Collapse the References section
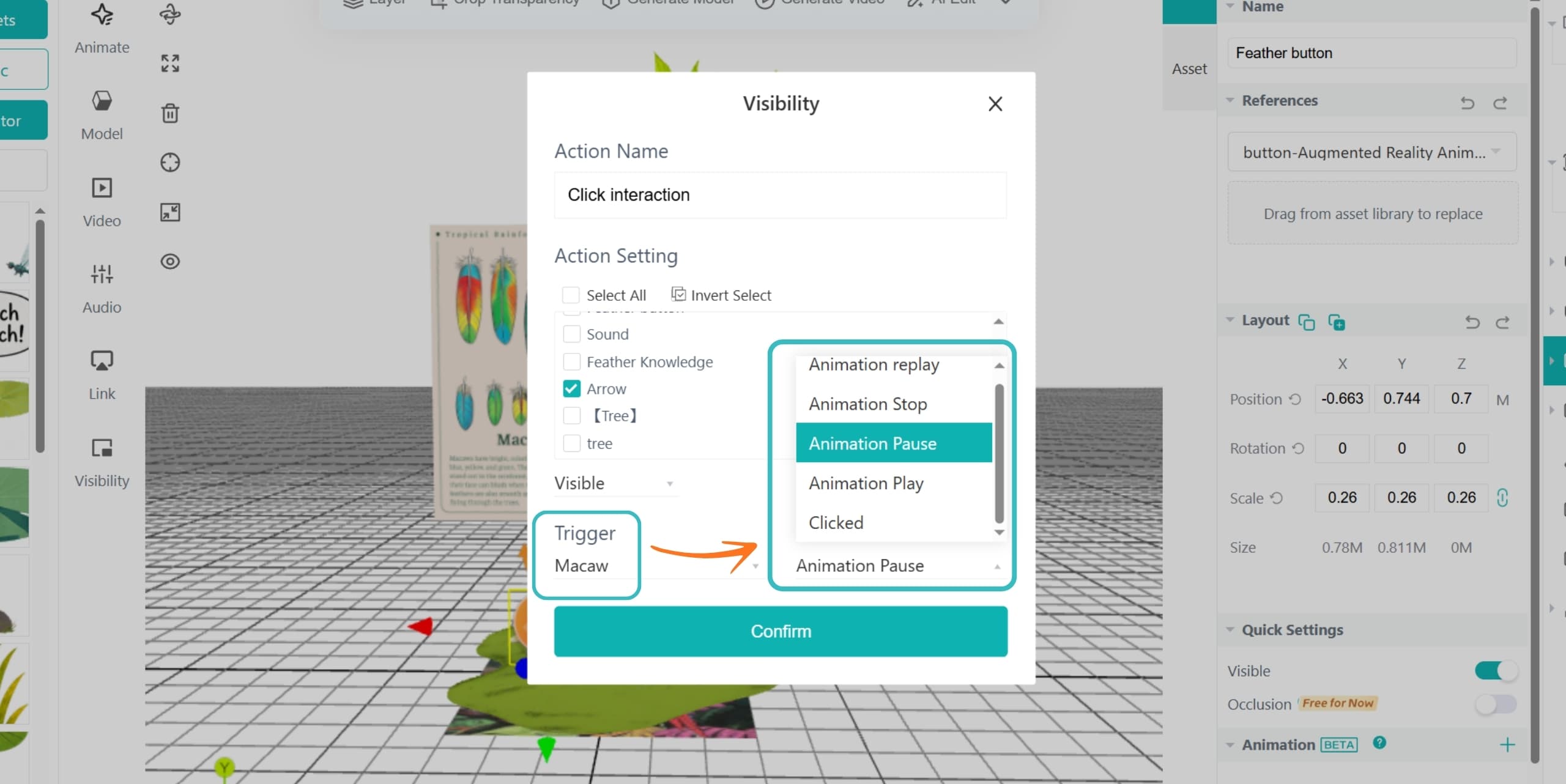This screenshot has width=1566, height=784. [x=1230, y=100]
